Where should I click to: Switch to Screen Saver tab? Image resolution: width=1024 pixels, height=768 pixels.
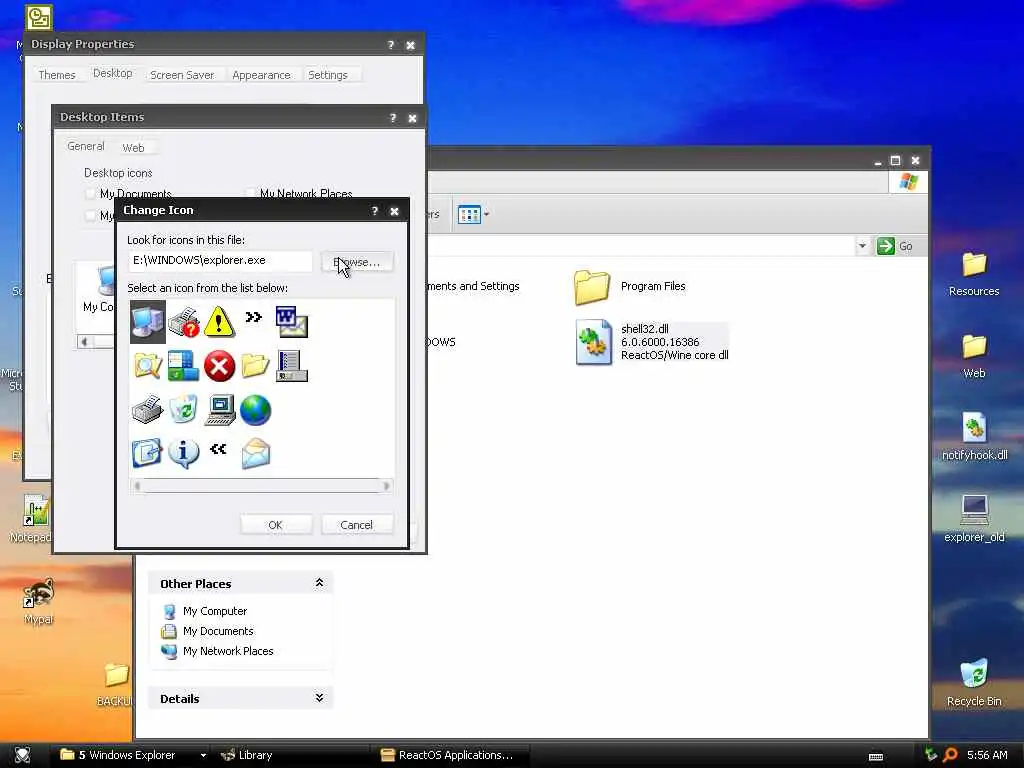pyautogui.click(x=182, y=75)
